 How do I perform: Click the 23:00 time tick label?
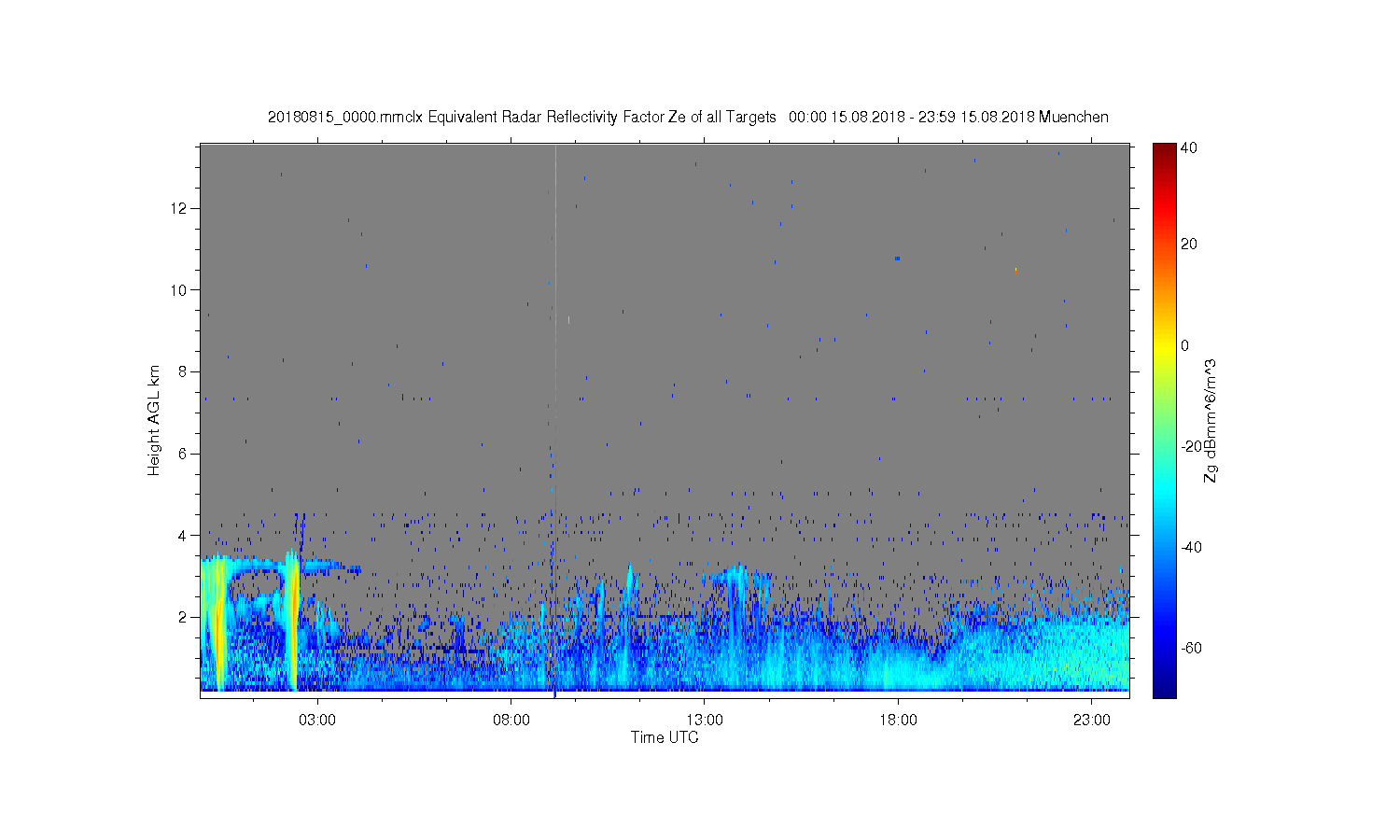(x=1092, y=721)
